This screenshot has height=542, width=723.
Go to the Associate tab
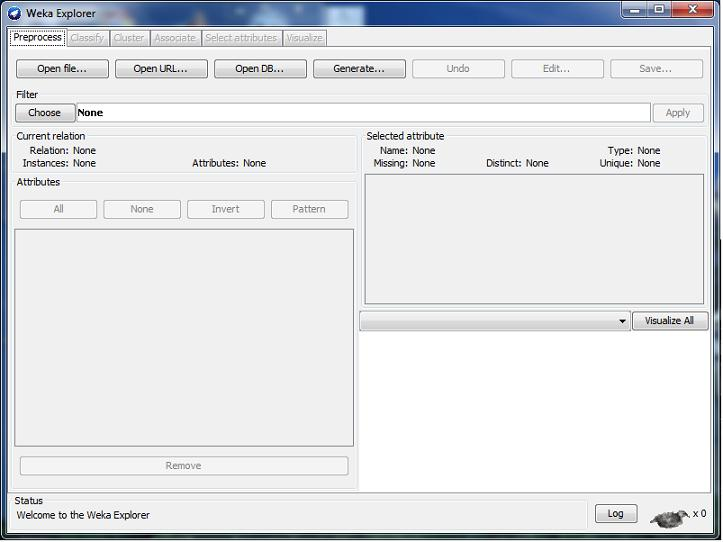pos(175,38)
